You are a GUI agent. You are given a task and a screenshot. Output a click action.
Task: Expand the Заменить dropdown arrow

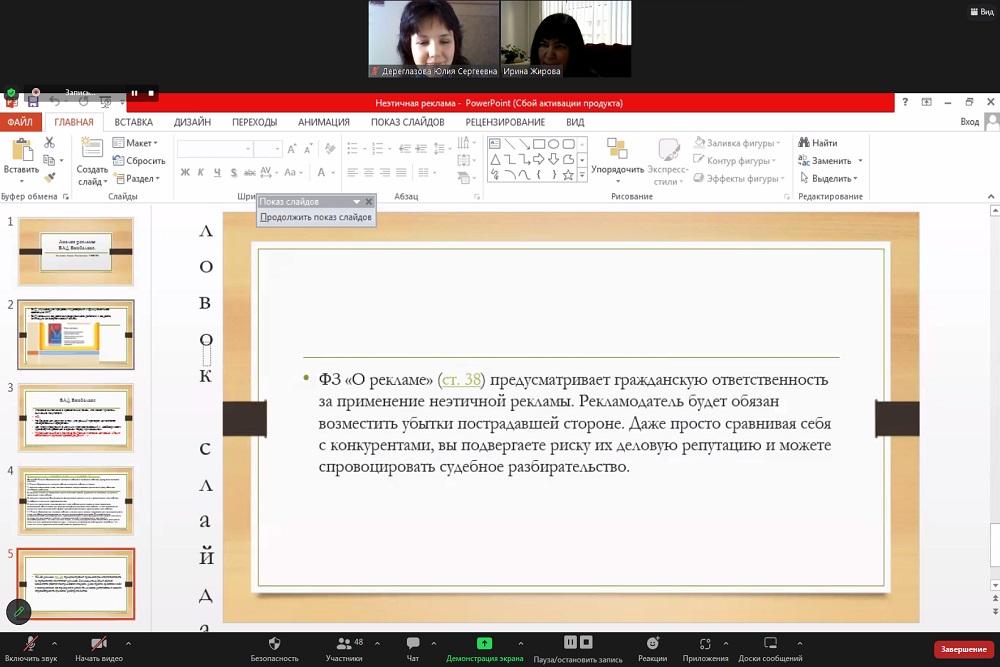click(x=860, y=161)
